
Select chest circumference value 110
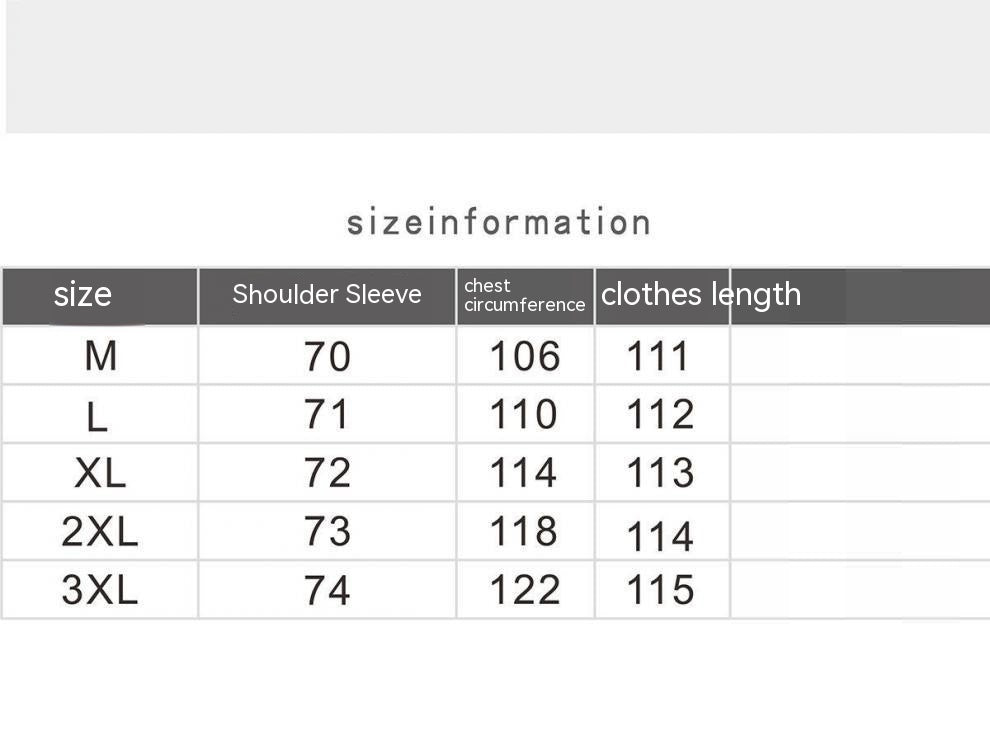click(x=523, y=414)
